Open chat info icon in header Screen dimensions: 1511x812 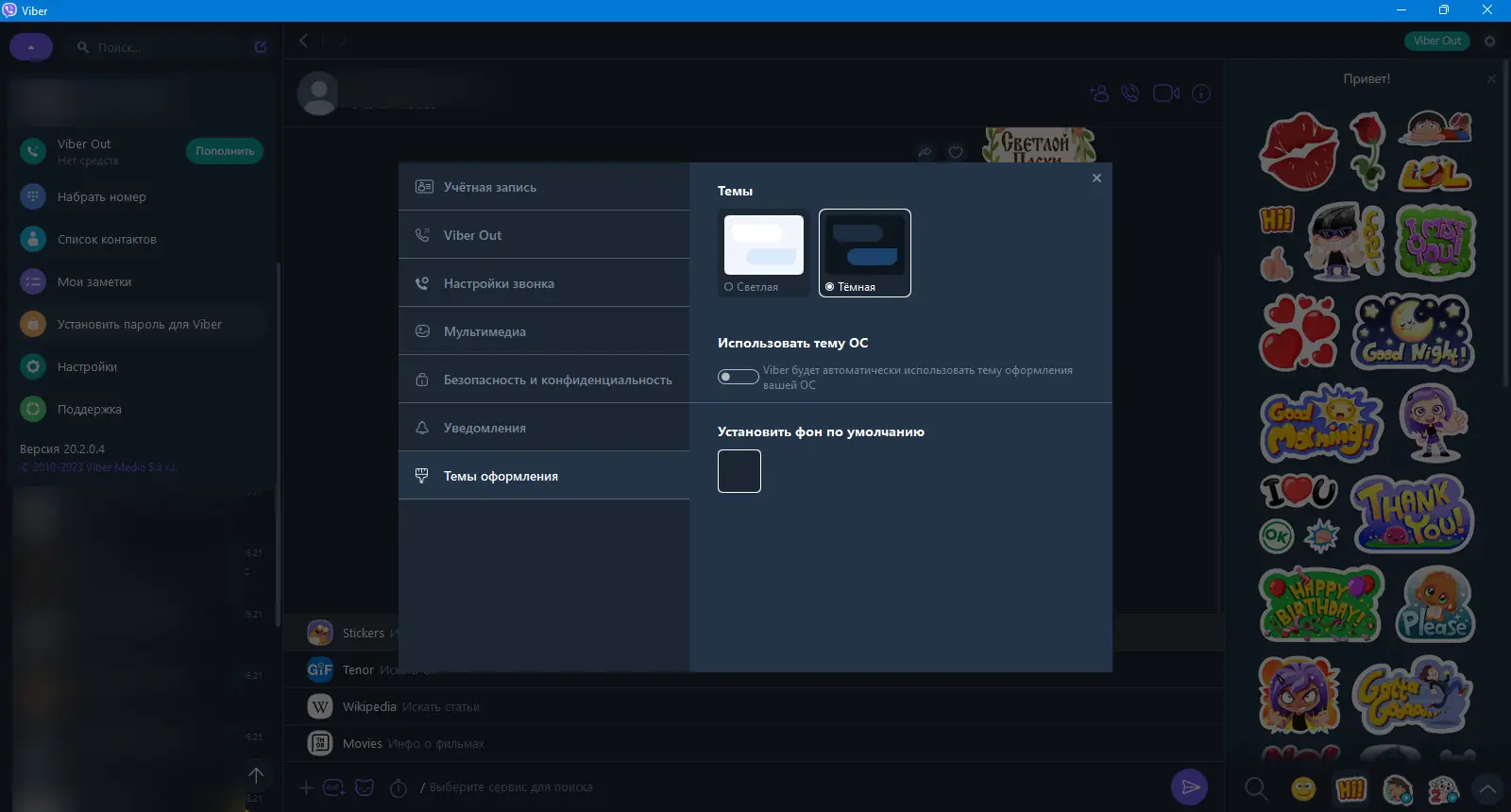(1201, 93)
